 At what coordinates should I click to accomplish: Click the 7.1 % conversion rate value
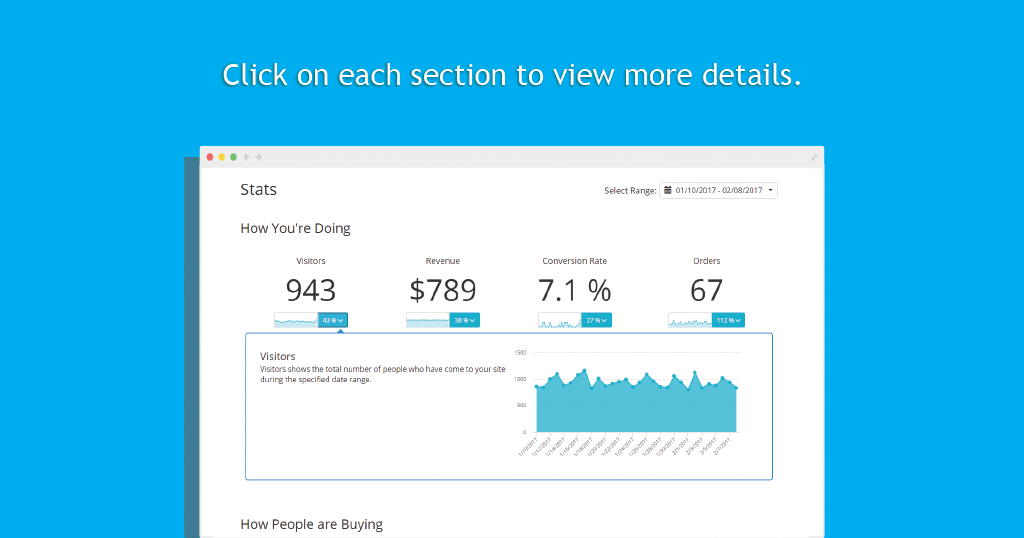point(575,291)
